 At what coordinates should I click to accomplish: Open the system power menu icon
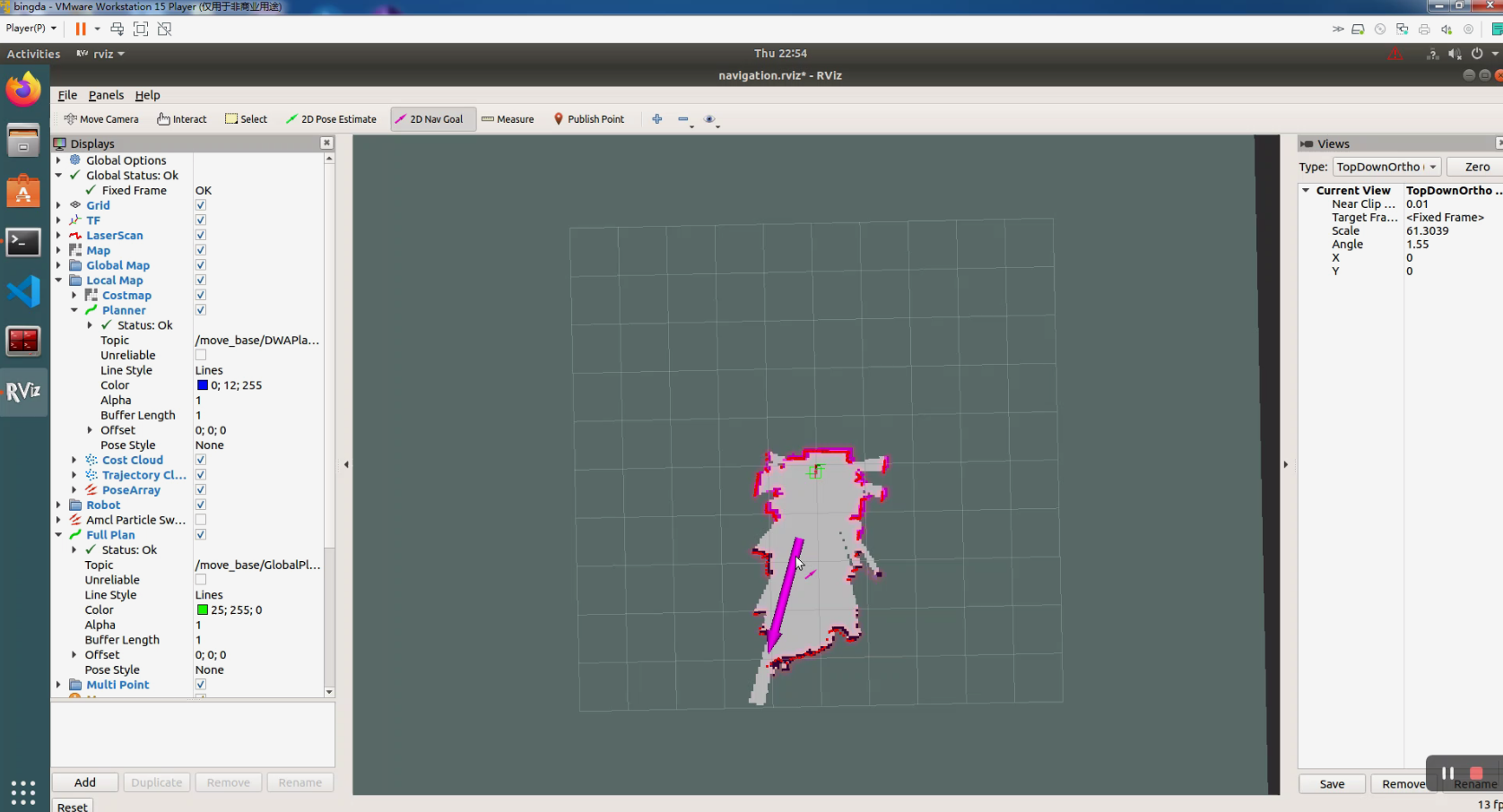tap(1477, 54)
